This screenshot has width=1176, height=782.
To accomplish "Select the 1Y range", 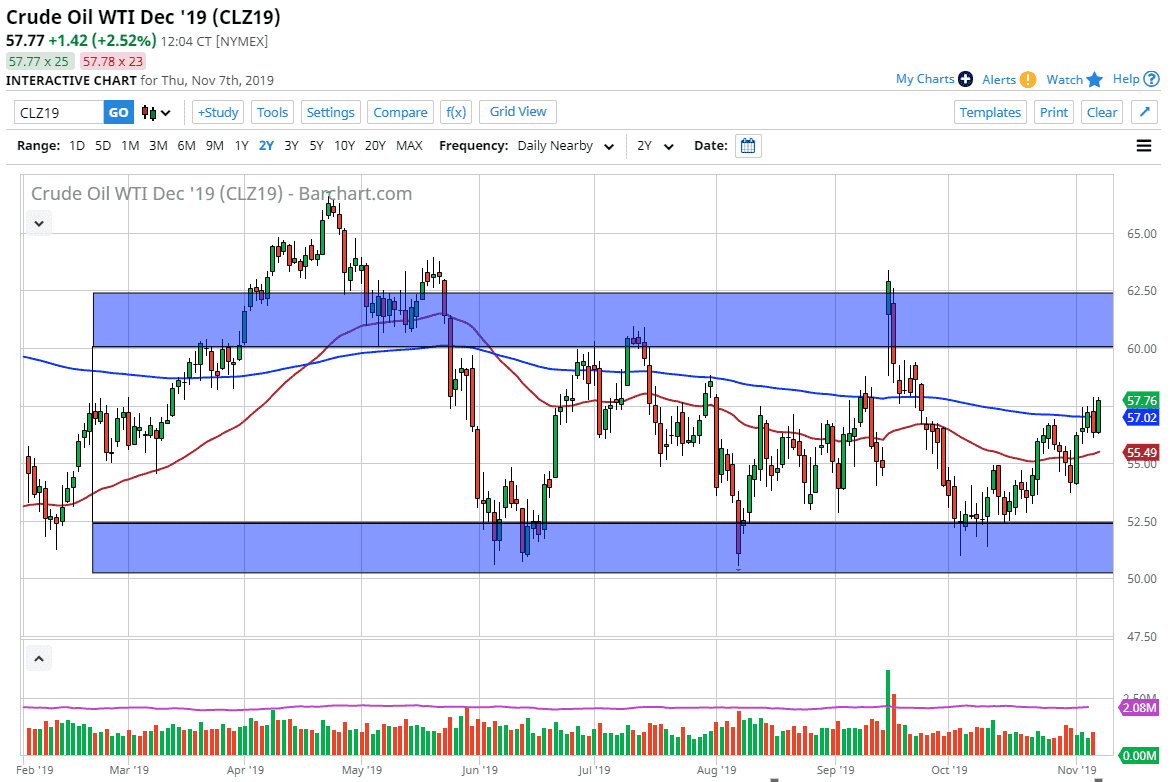I will (241, 145).
